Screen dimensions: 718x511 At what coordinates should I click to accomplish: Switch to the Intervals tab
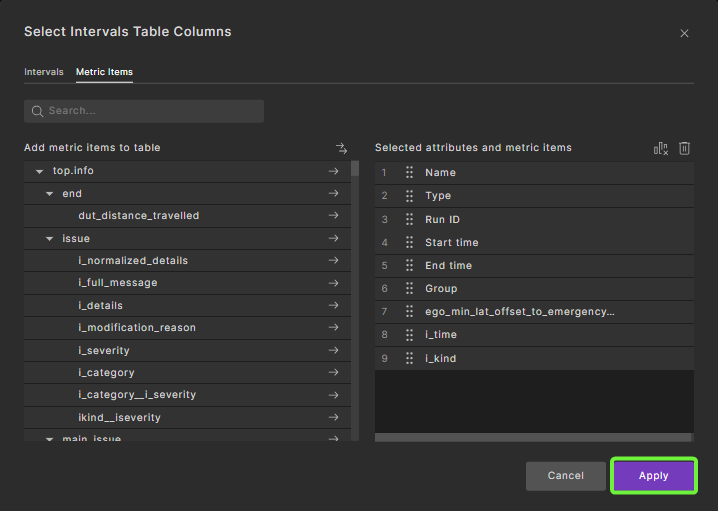pyautogui.click(x=44, y=72)
